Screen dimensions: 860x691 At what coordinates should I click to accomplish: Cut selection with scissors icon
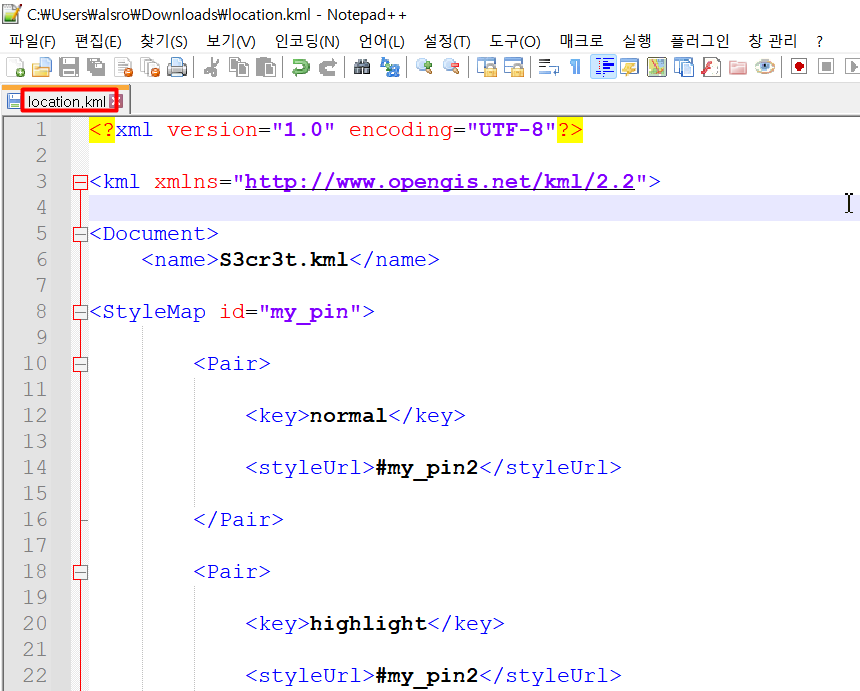[x=211, y=67]
